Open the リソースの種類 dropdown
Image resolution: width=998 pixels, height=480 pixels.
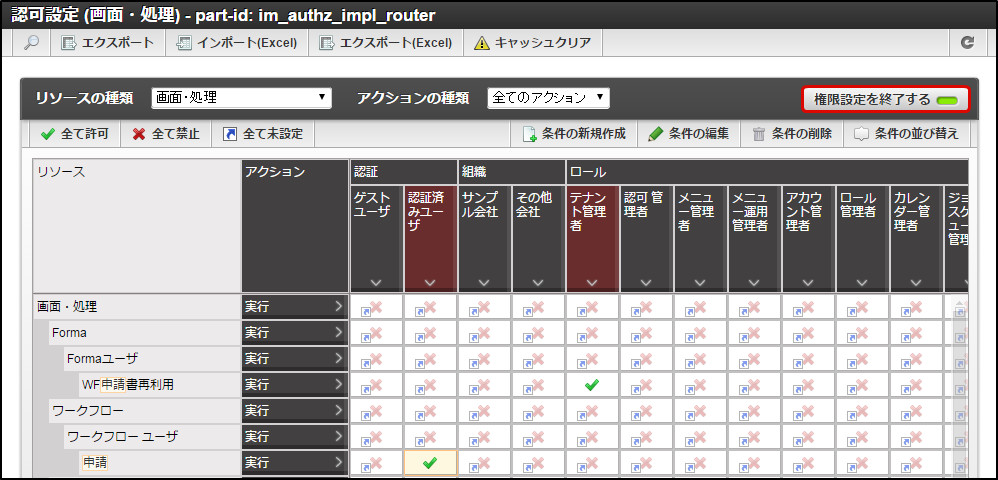241,98
